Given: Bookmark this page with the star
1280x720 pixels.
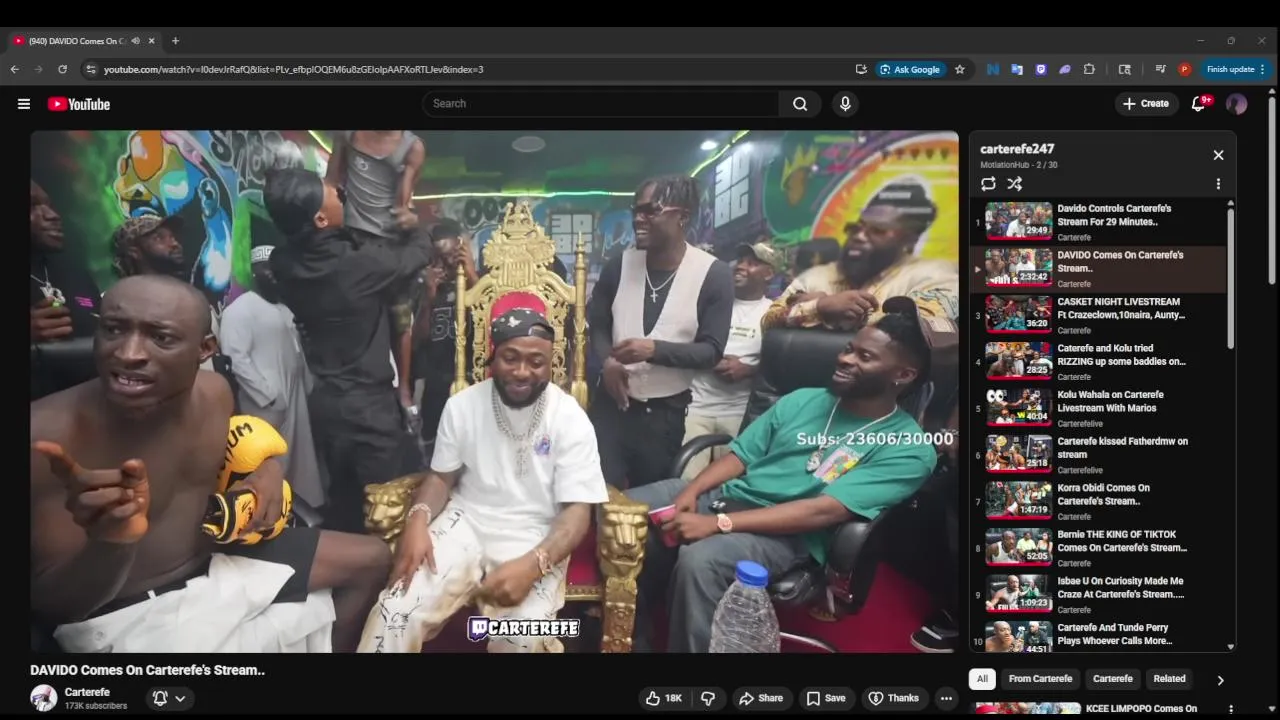Looking at the screenshot, I should pos(960,69).
